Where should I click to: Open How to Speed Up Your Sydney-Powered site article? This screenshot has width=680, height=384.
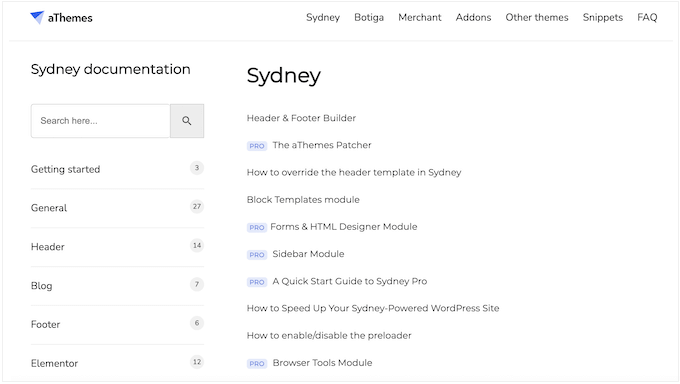[373, 308]
